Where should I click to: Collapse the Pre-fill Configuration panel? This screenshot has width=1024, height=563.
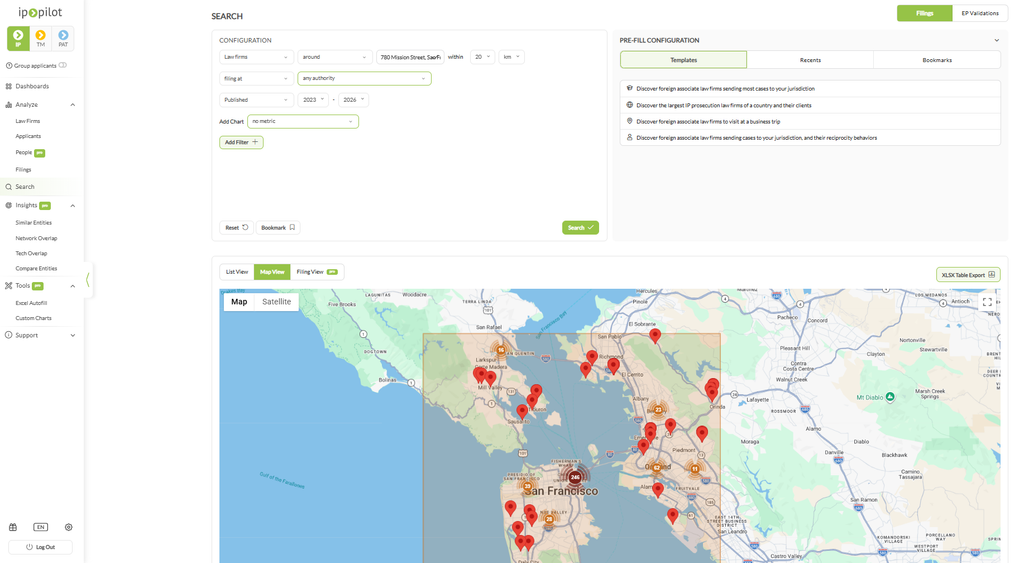pyautogui.click(x=997, y=40)
